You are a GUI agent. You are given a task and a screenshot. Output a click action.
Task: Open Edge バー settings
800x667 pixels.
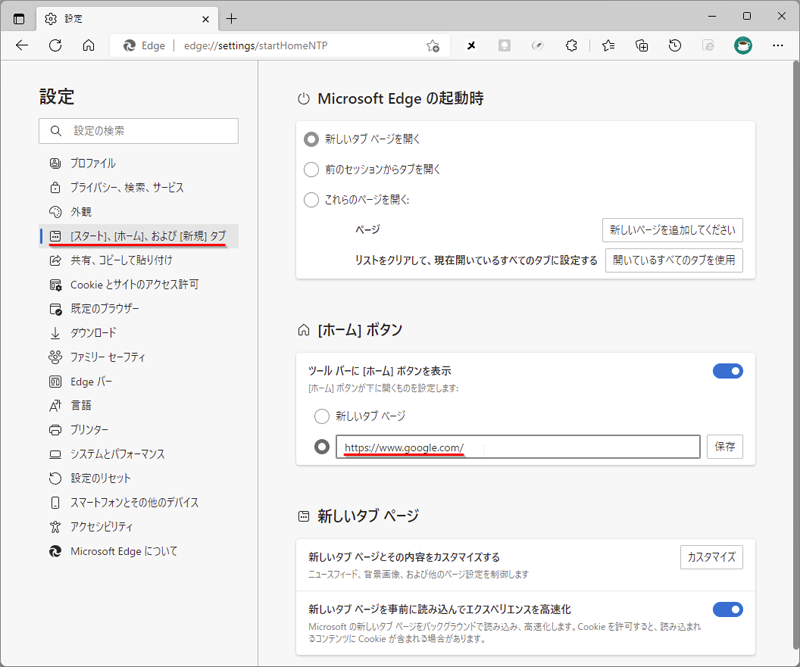(x=138, y=381)
